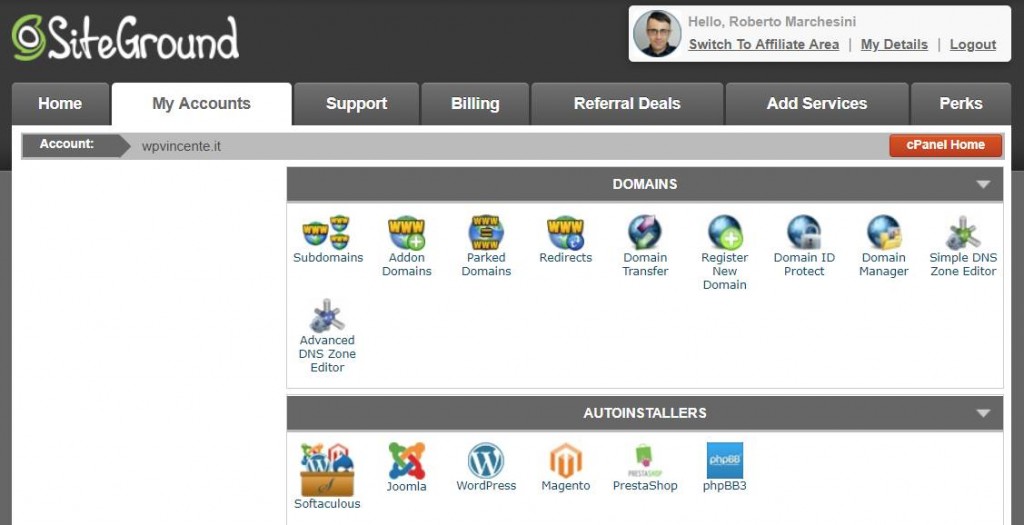Open the Redirects icon

[x=566, y=232]
